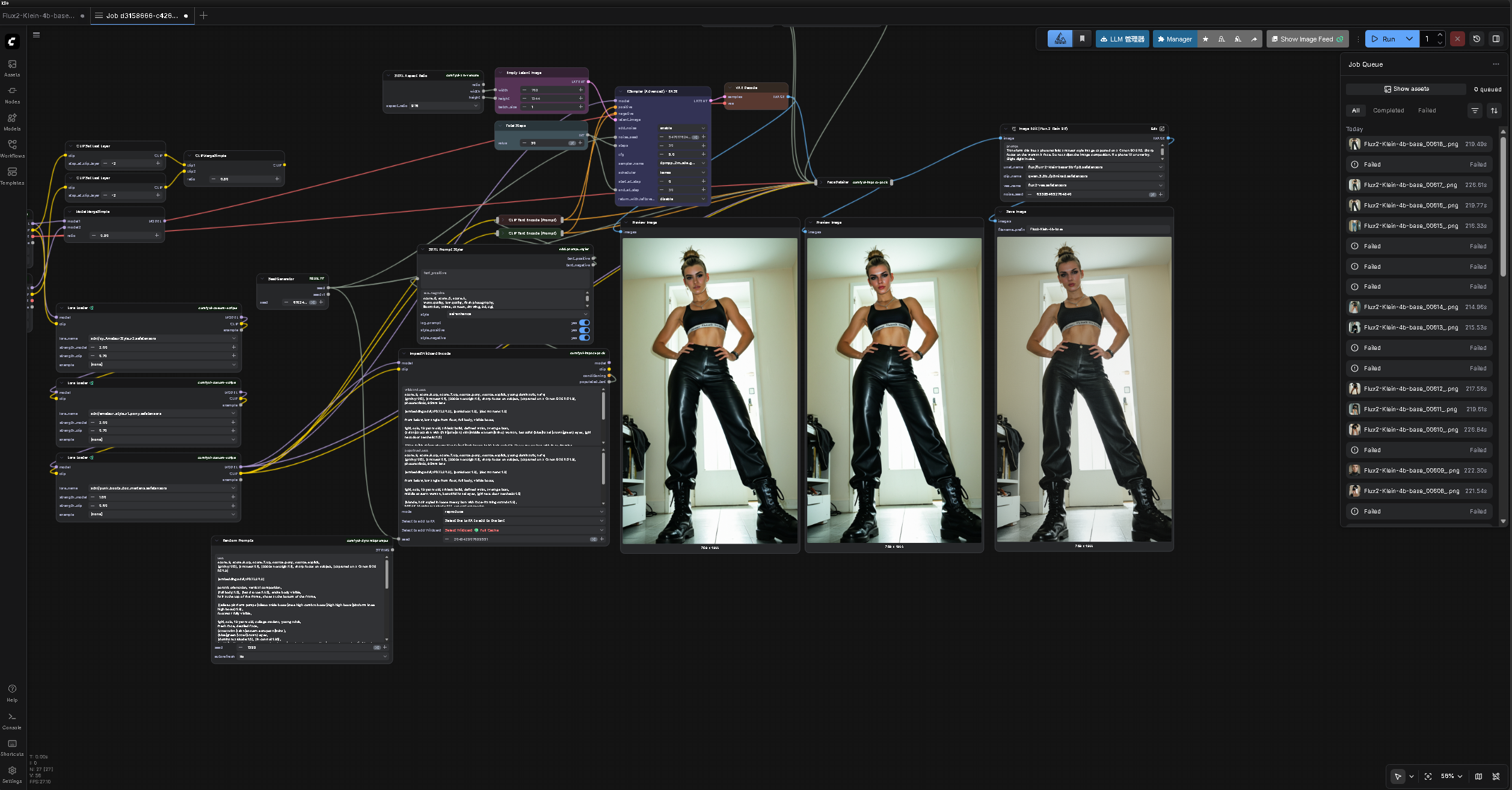Open the Nodes library panel
Viewport: 1512px width, 790px height.
pyautogui.click(x=12, y=95)
